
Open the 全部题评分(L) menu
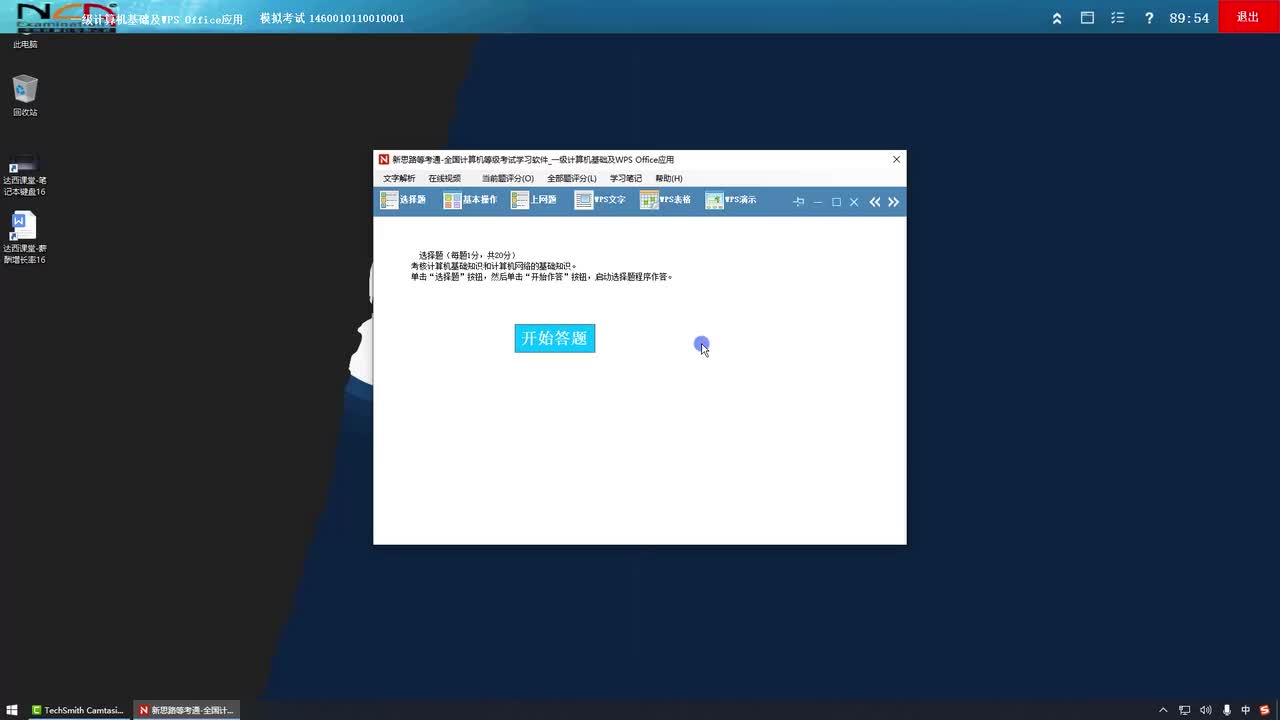point(572,178)
